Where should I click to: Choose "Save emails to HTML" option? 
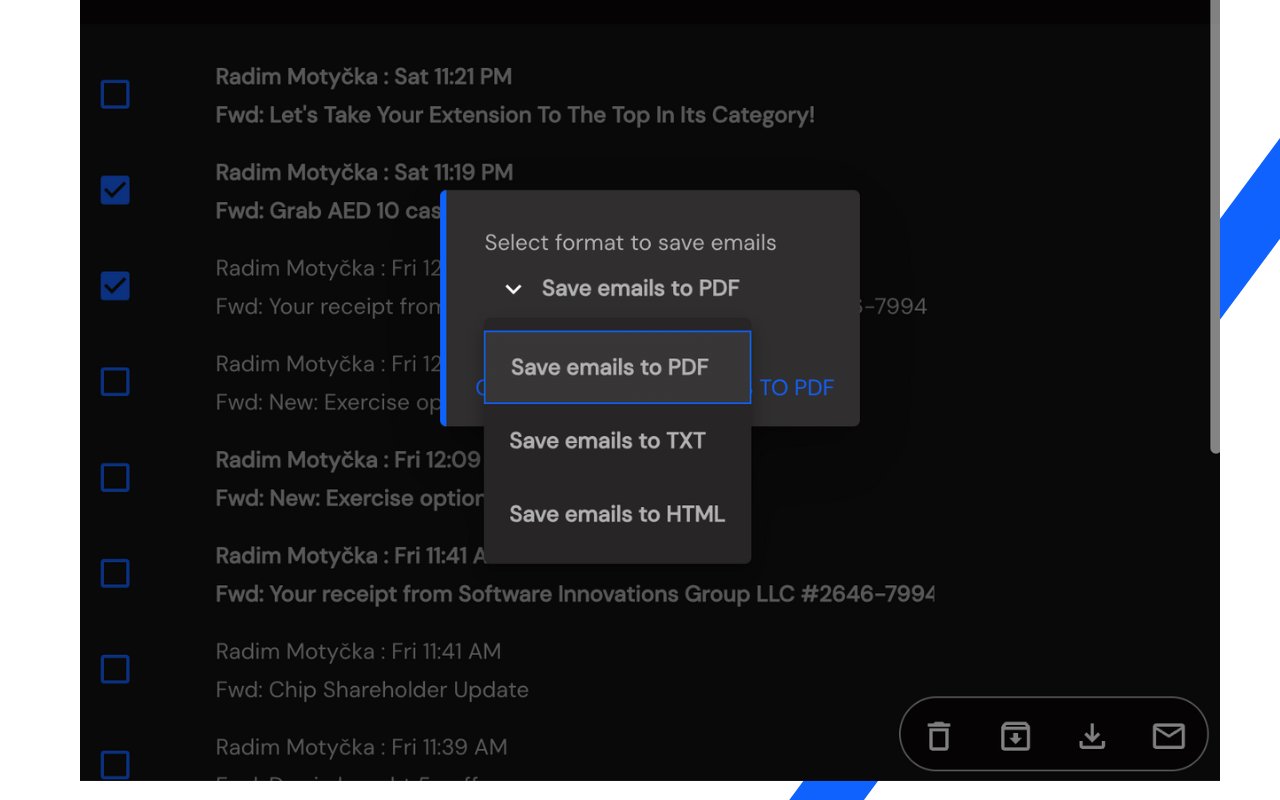pyautogui.click(x=616, y=514)
